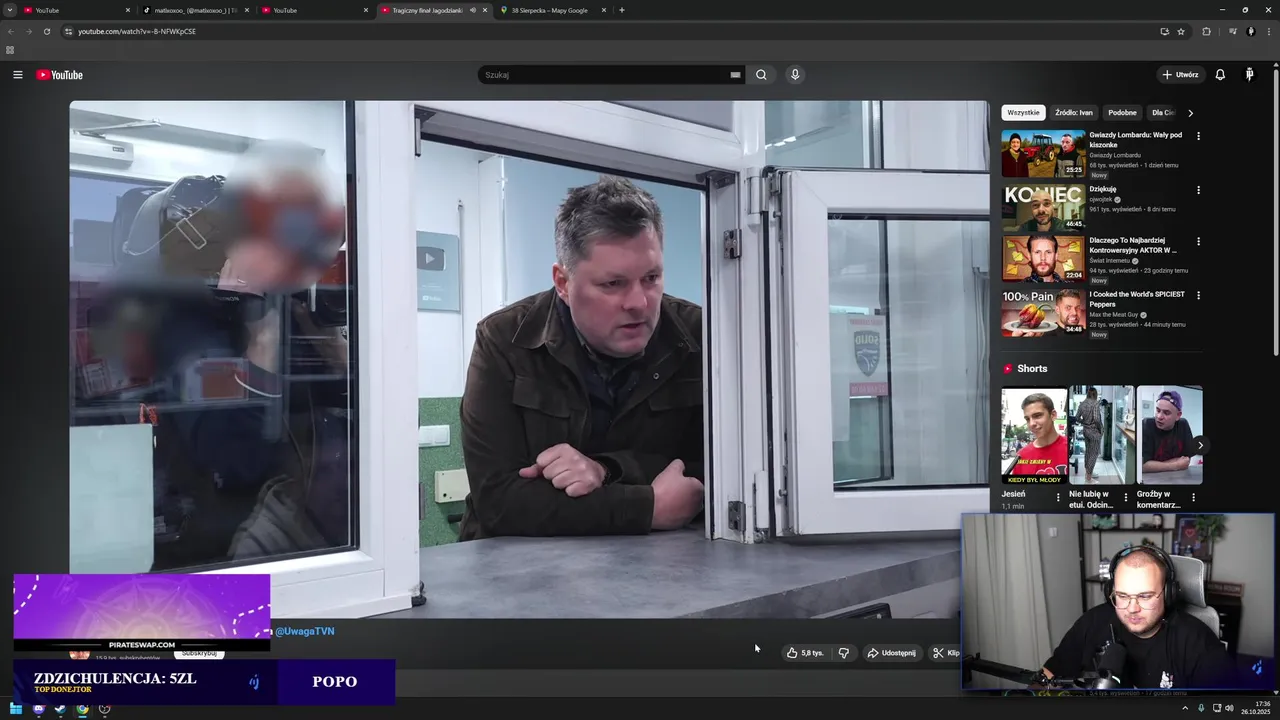The height and width of the screenshot is (720, 1280).
Task: Select the Wszystkie filter chip
Action: pos(1023,113)
